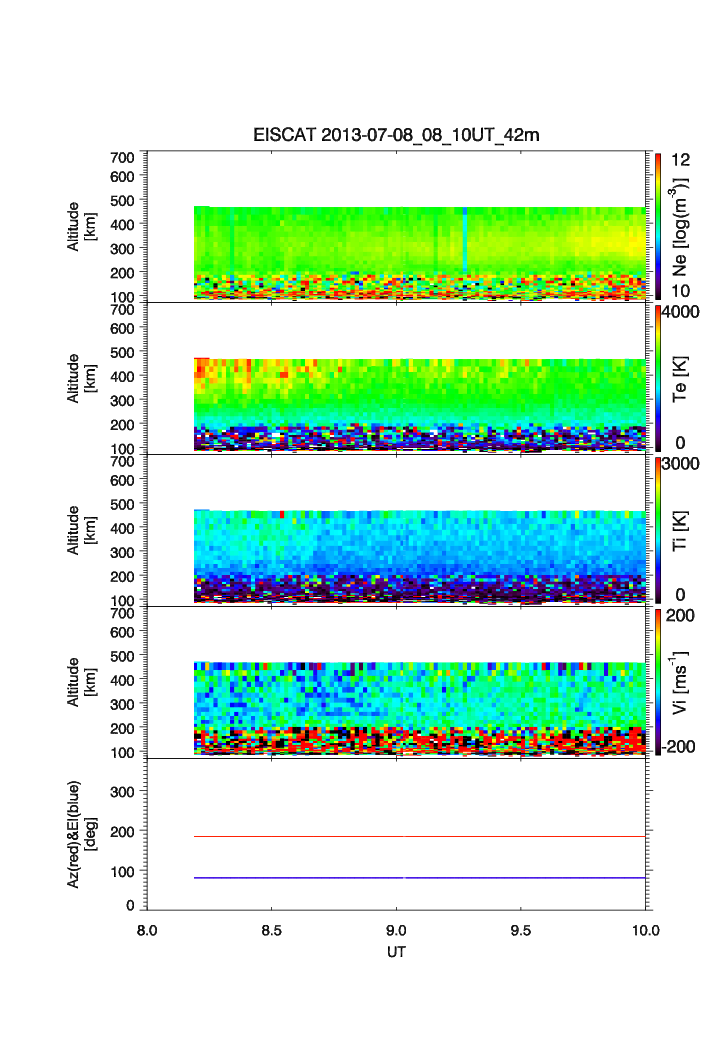
Task: Click the Ti ion temperature heatmap data
Action: (420, 556)
